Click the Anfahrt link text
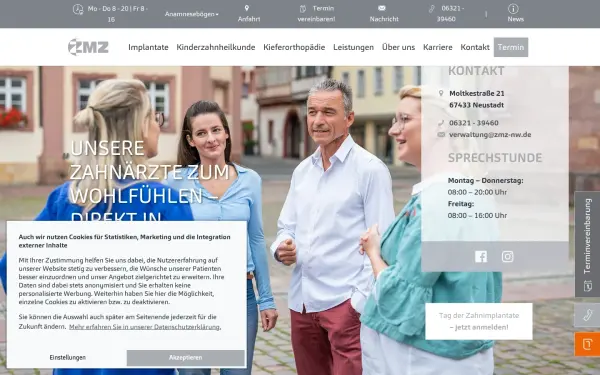Viewport: 600px width, 375px height. (x=249, y=19)
